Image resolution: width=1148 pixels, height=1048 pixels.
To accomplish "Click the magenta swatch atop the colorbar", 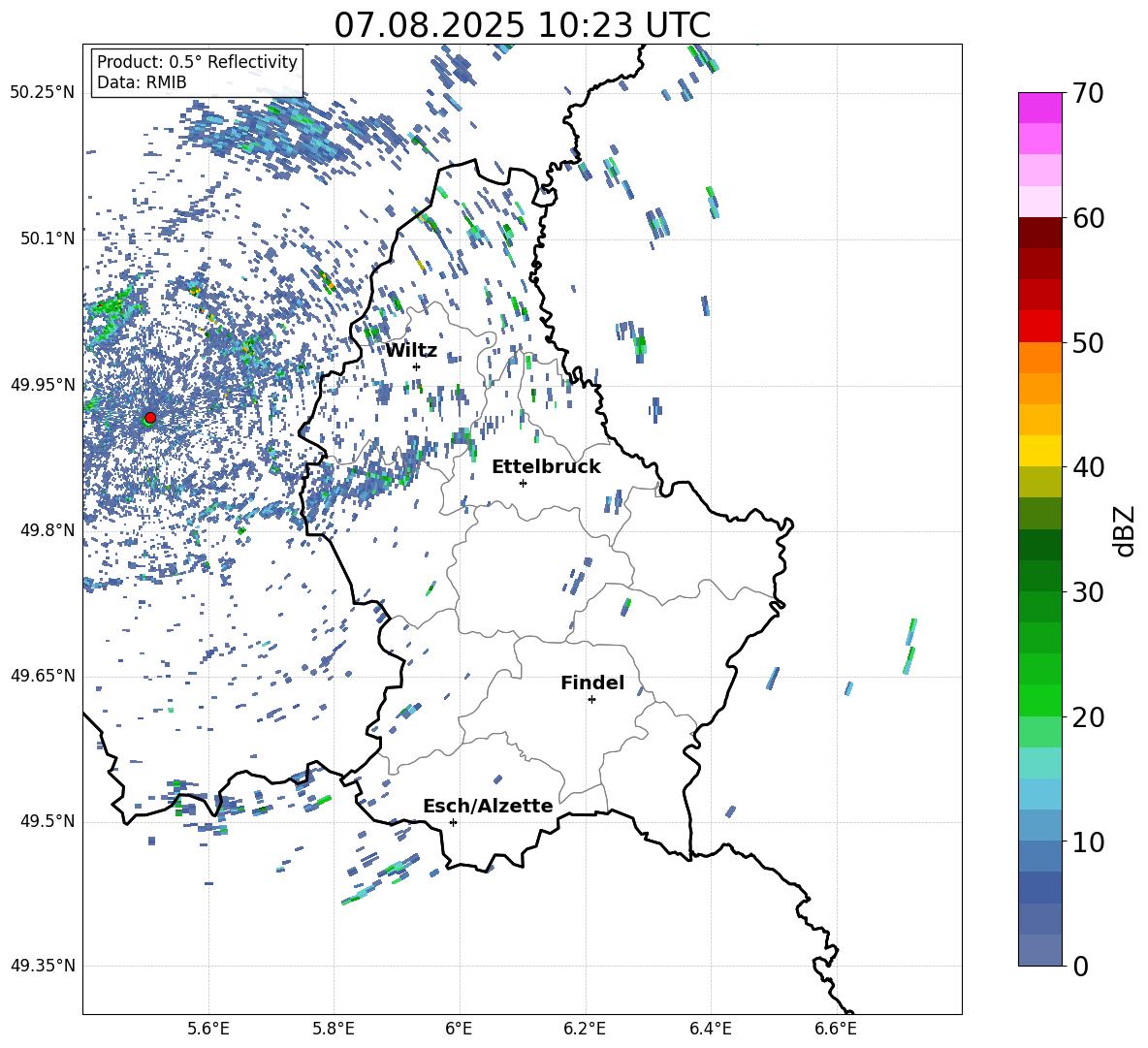I will click(x=1039, y=109).
